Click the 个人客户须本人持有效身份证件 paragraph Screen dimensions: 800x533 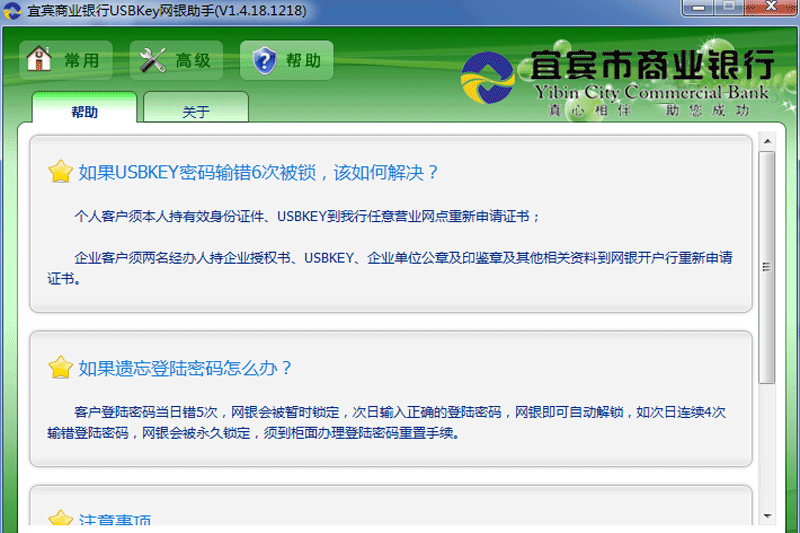coord(307,216)
